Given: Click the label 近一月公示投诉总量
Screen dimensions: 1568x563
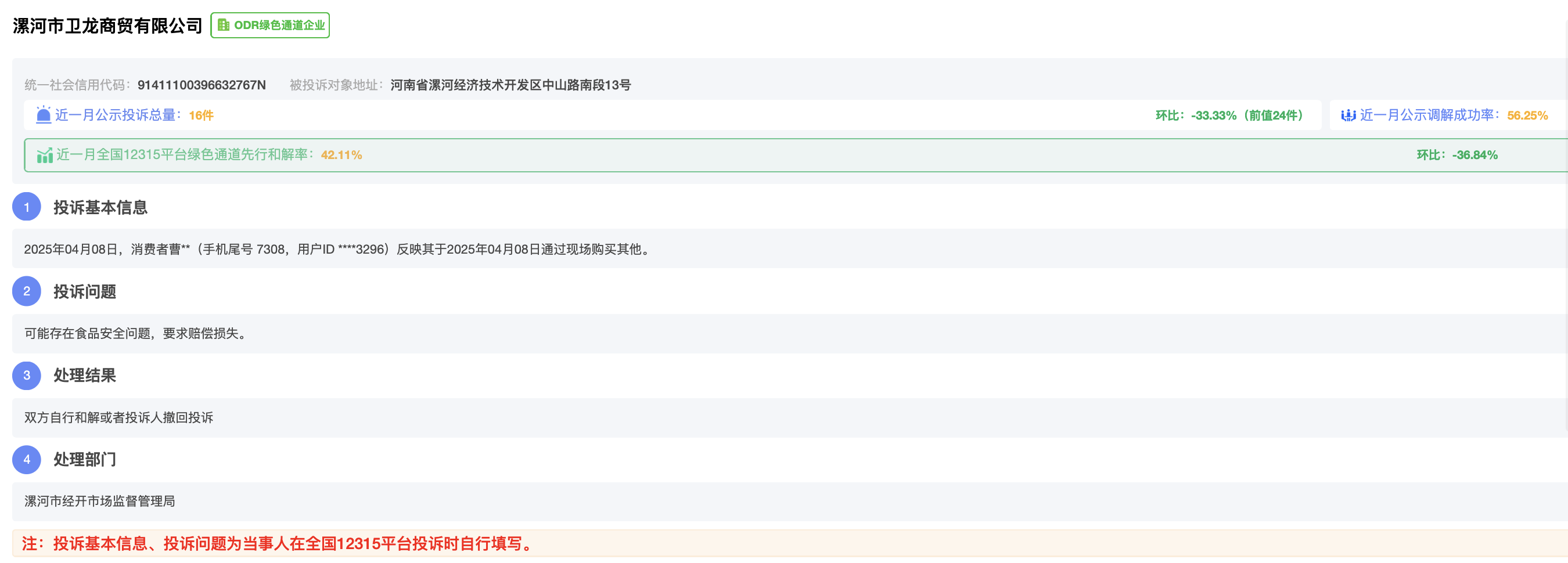Looking at the screenshot, I should [x=117, y=115].
